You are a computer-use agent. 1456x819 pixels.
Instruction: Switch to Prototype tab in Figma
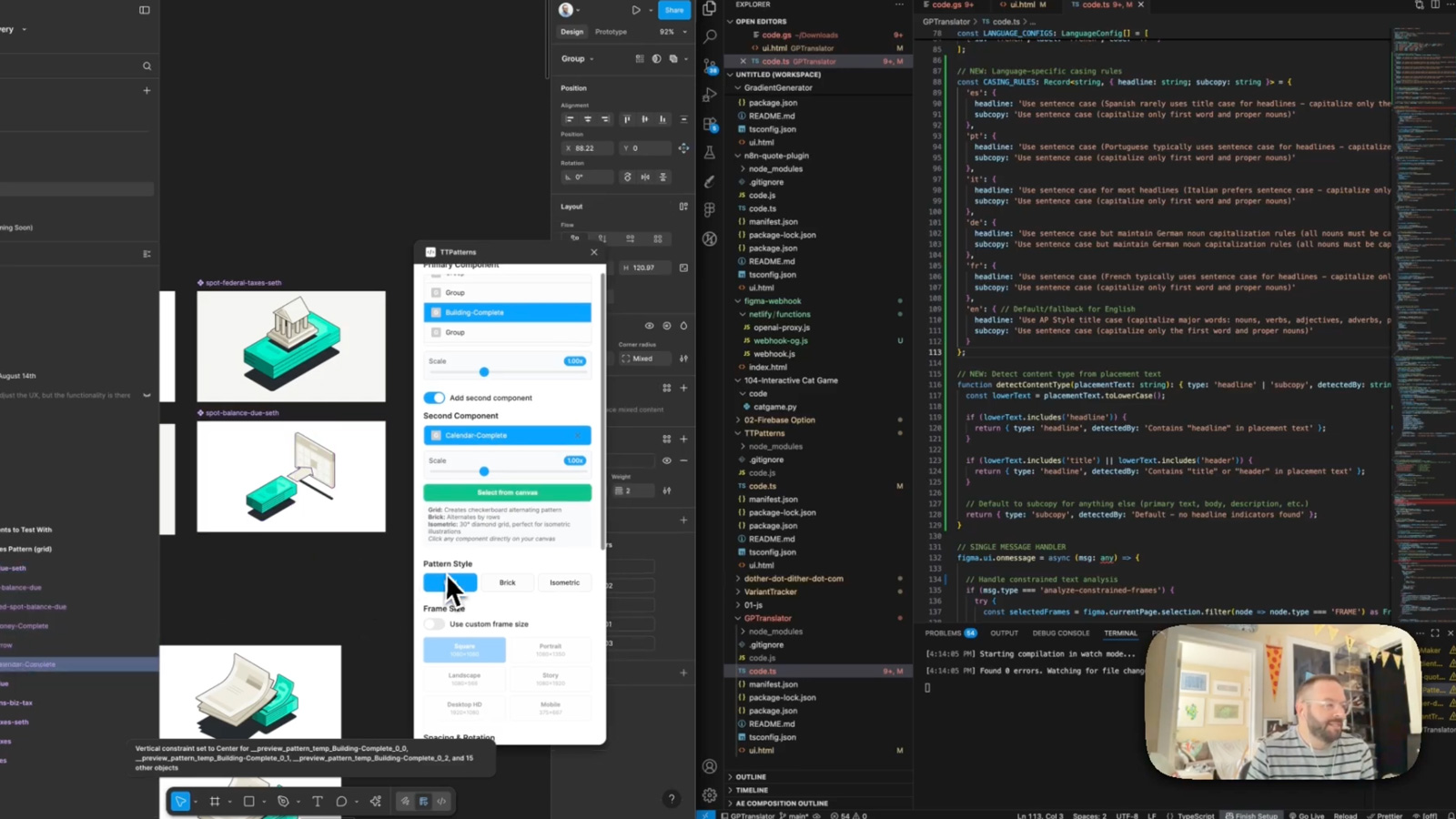611,32
